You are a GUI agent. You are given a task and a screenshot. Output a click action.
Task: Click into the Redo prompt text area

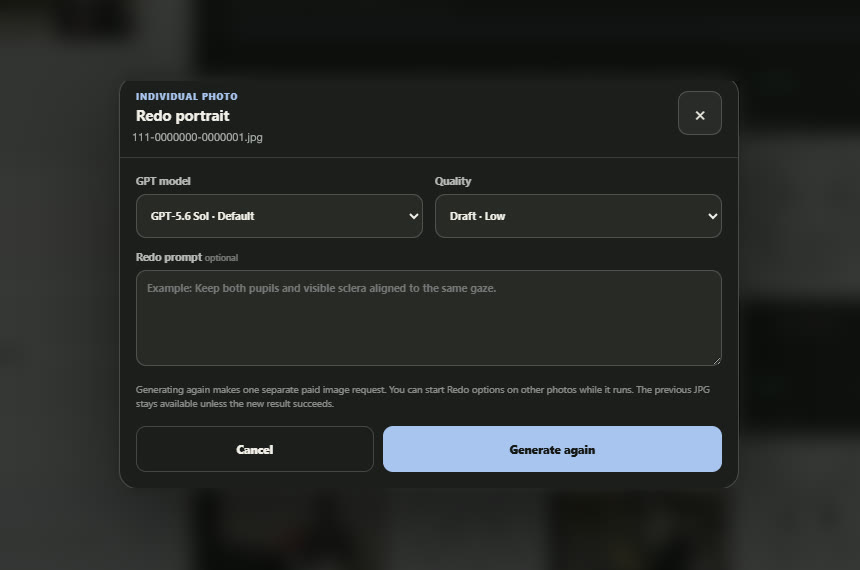[428, 318]
